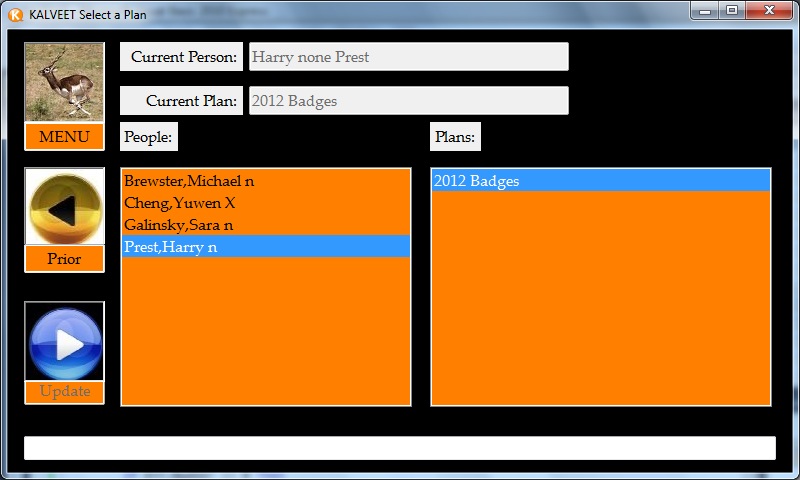Open the orange MENU button
Screen dimensions: 800x480
(x=64, y=137)
